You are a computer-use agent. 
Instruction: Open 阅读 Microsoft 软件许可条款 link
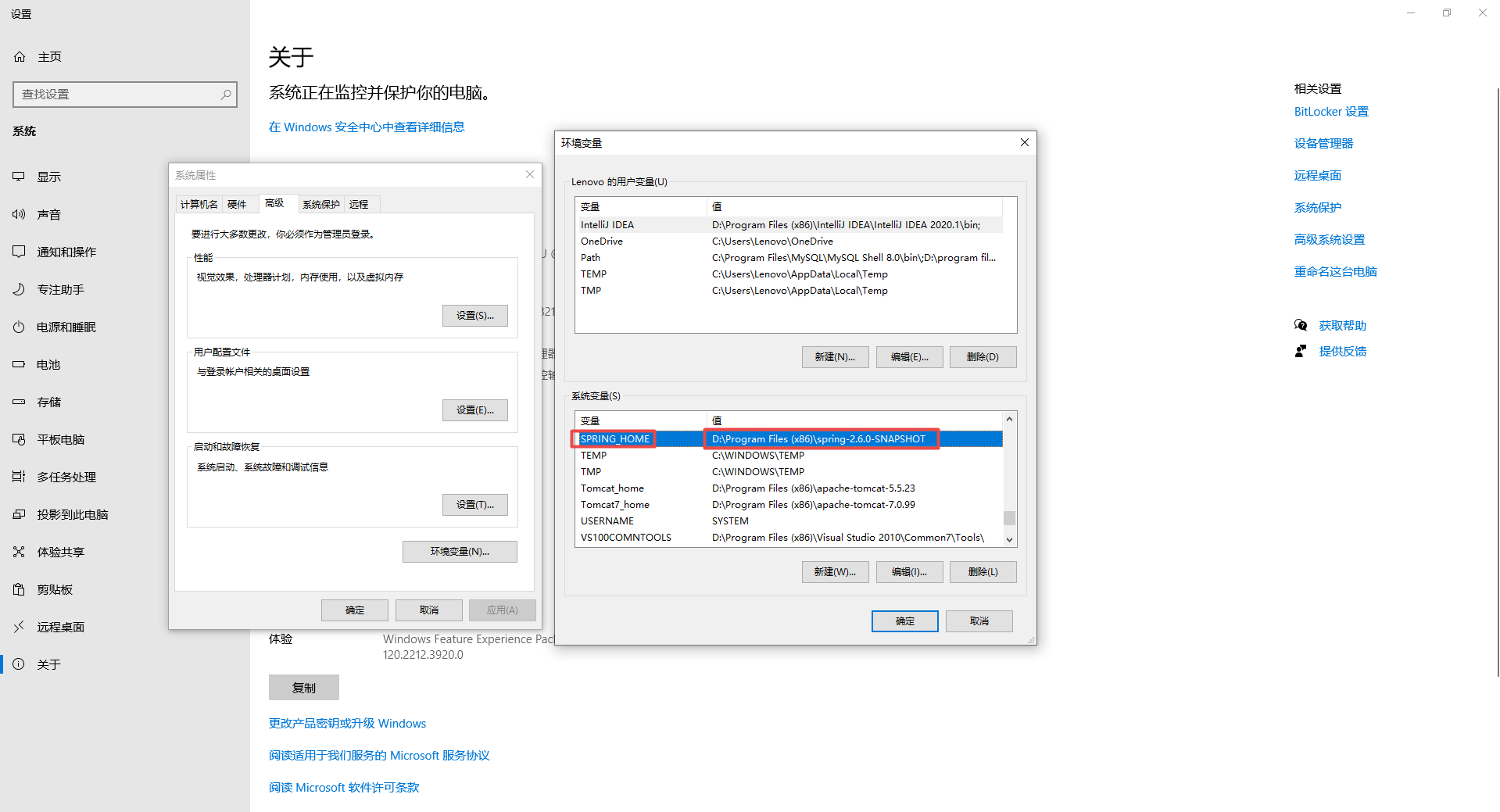tap(344, 788)
